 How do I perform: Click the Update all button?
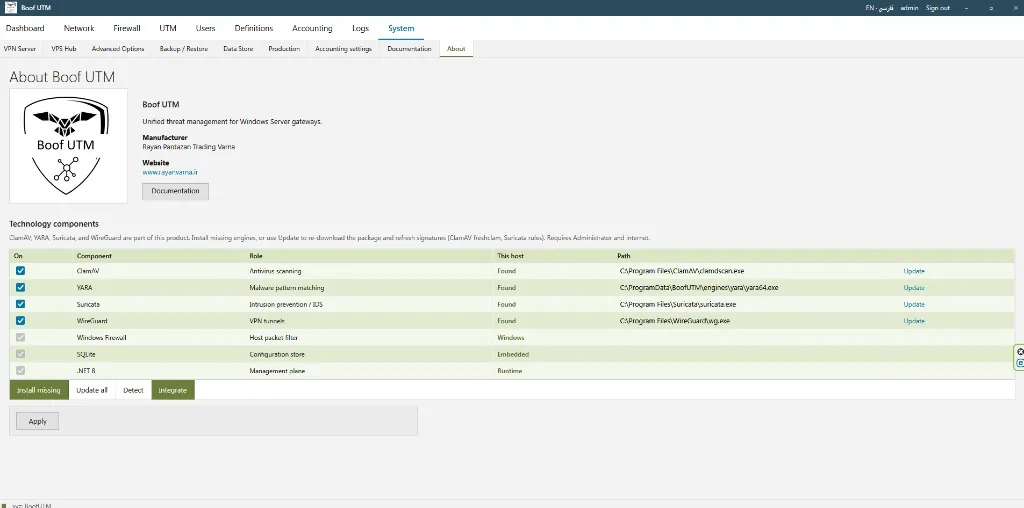92,390
